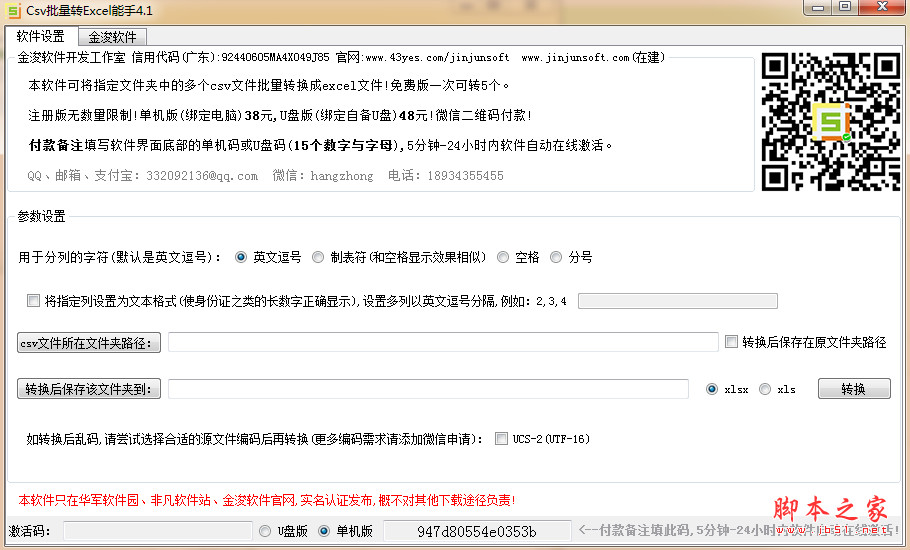
Task: Open the 金浚软件 tab
Action: pyautogui.click(x=113, y=37)
